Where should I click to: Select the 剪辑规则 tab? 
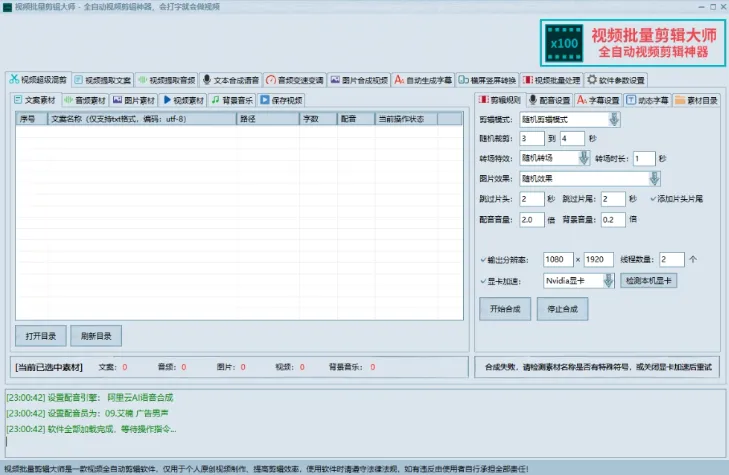pyautogui.click(x=500, y=100)
